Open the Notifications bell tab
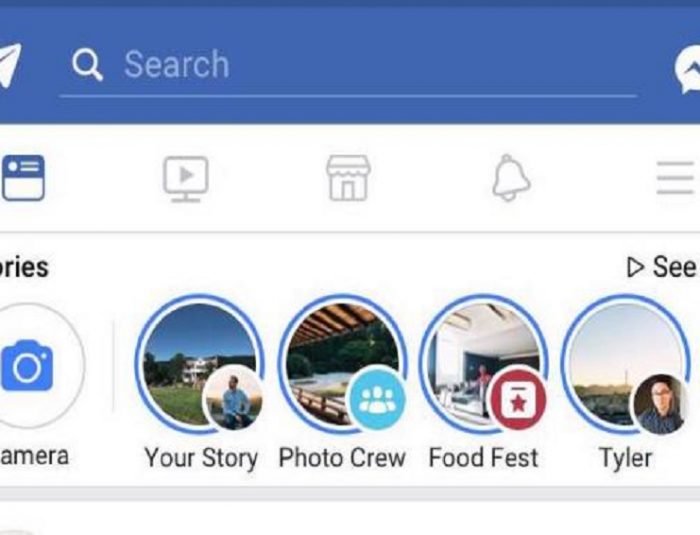 click(x=510, y=179)
